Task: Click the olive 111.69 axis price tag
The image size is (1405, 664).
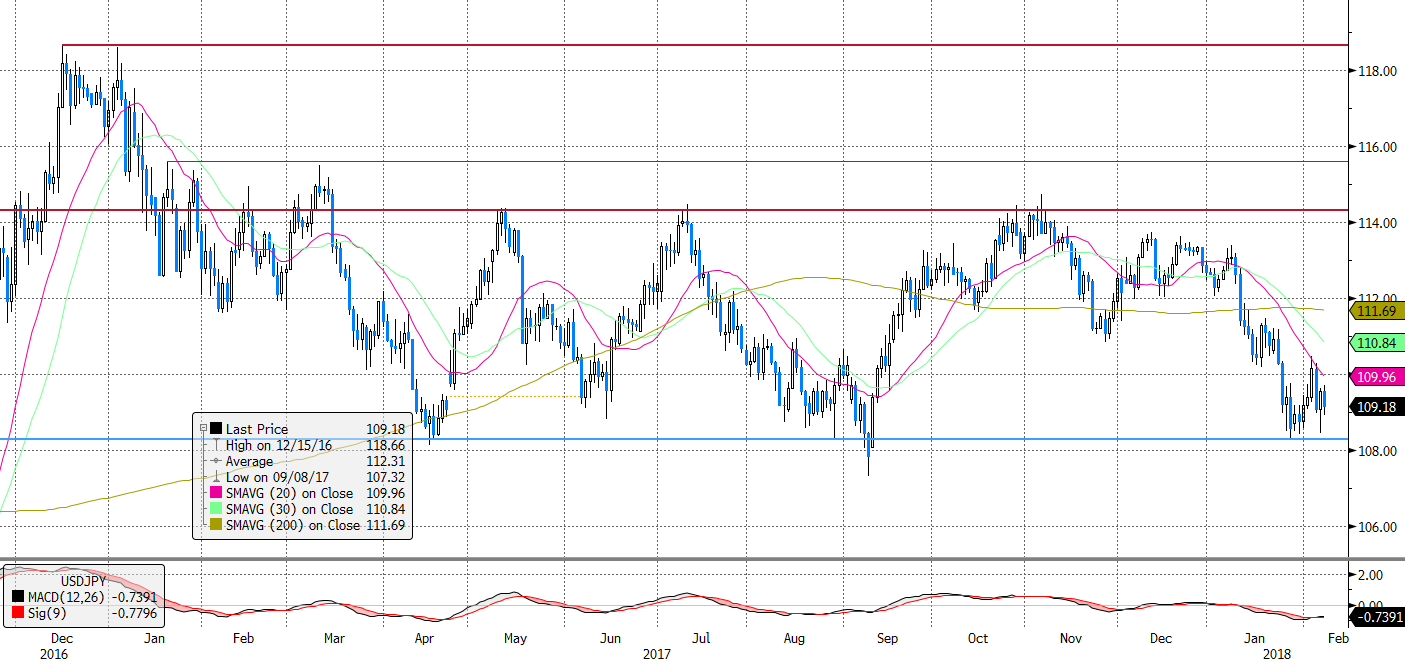Action: [1378, 312]
